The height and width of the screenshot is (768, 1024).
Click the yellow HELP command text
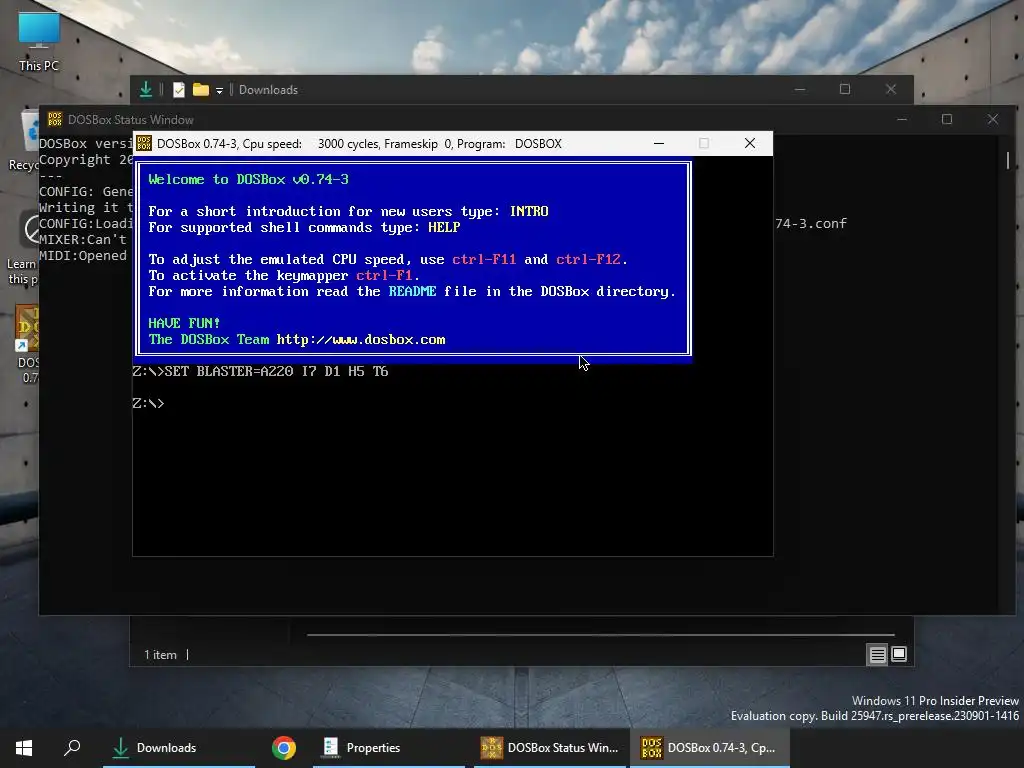pos(444,227)
